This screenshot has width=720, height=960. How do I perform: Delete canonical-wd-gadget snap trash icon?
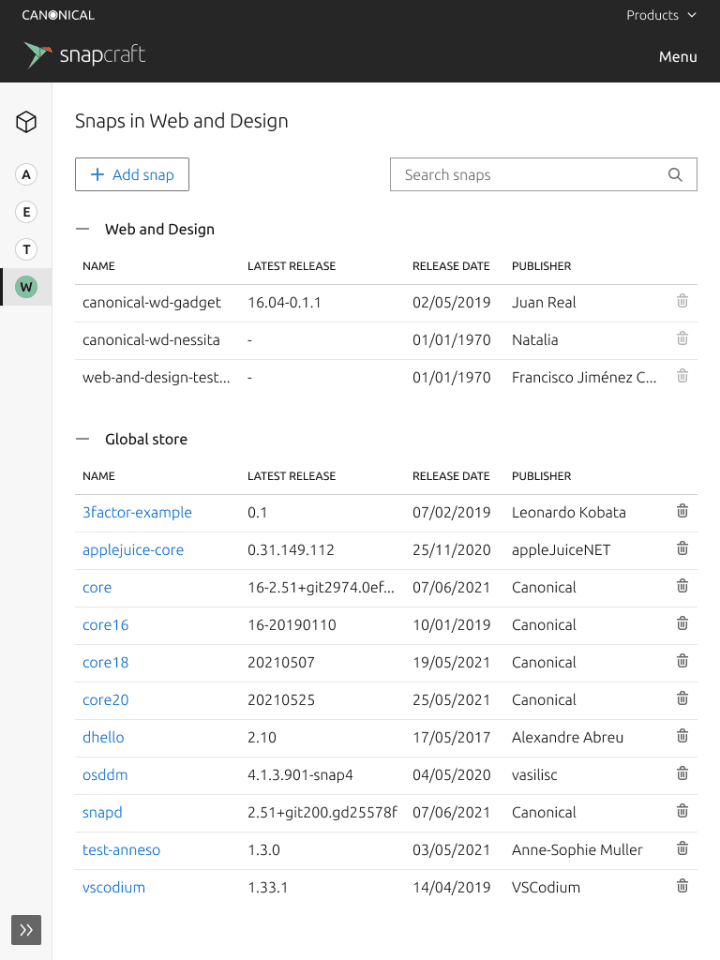[682, 301]
